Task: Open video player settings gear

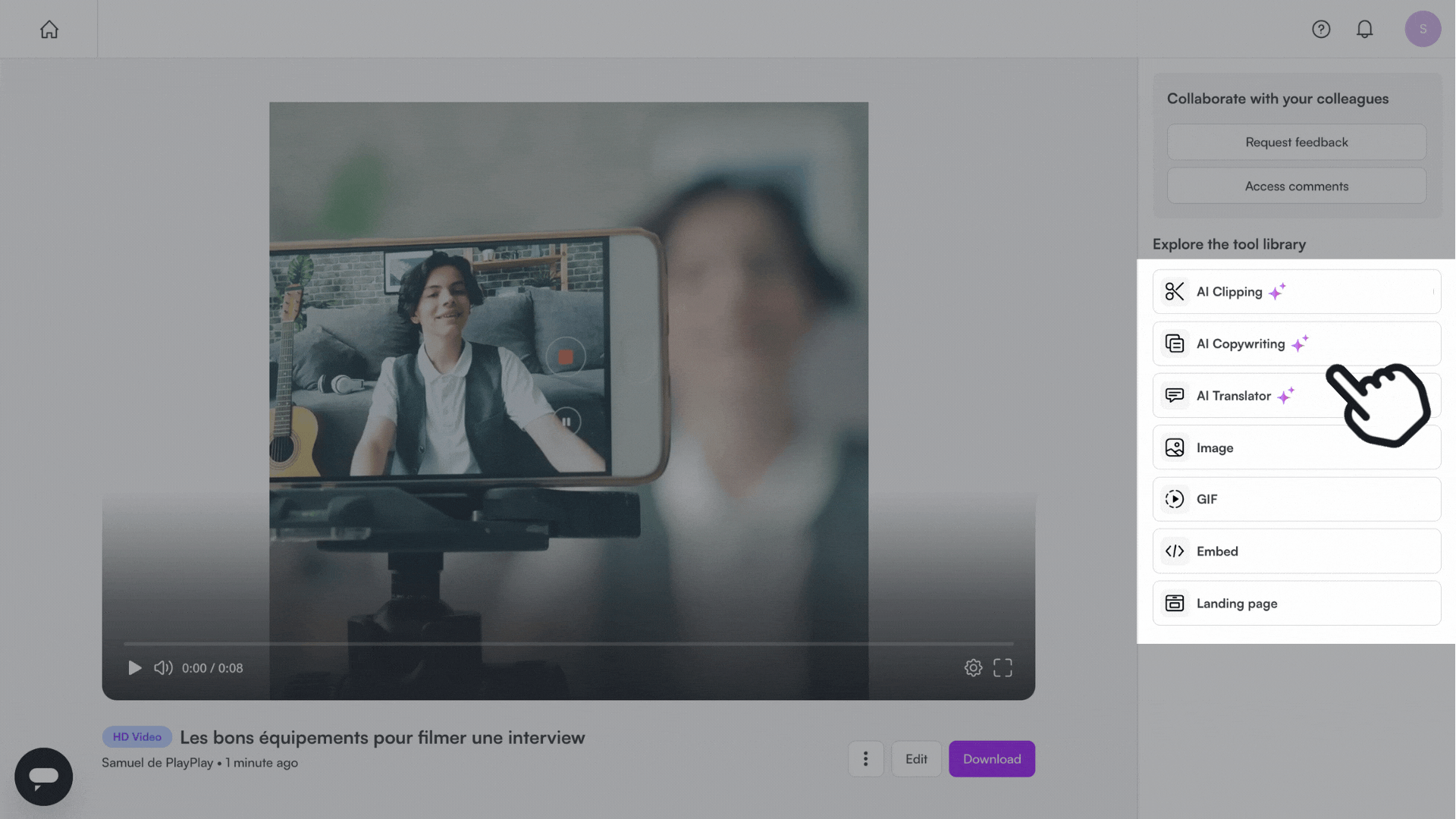Action: click(x=973, y=667)
